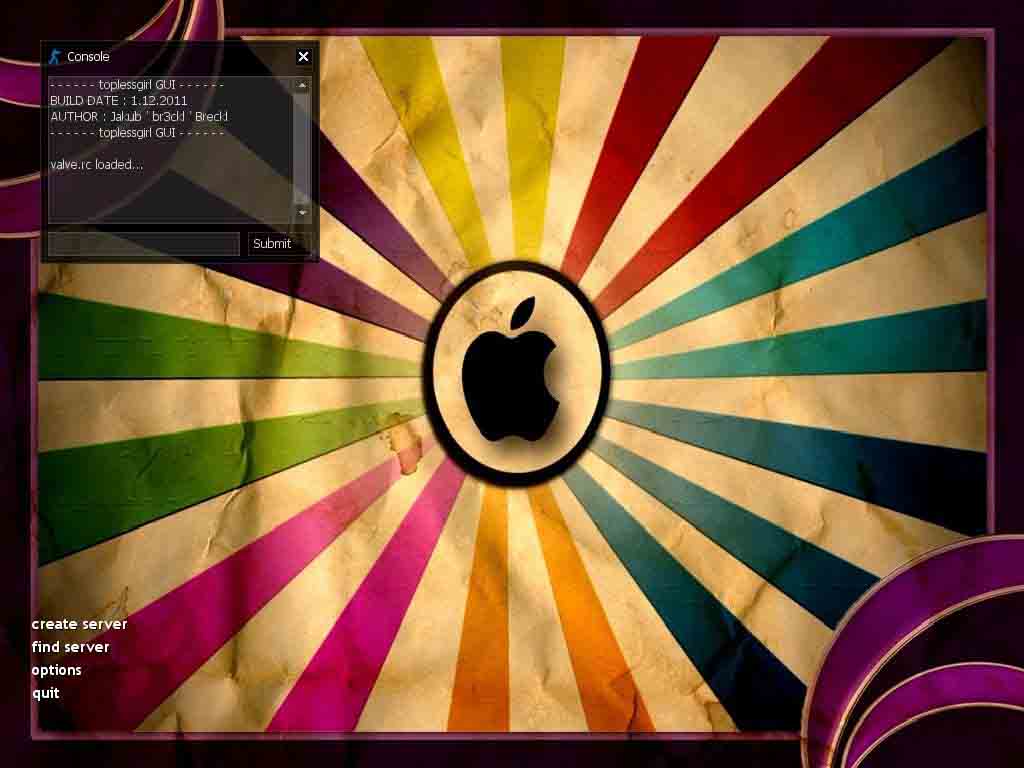Click the Counter-Strike icon in Console title
1024x768 pixels.
click(x=55, y=57)
